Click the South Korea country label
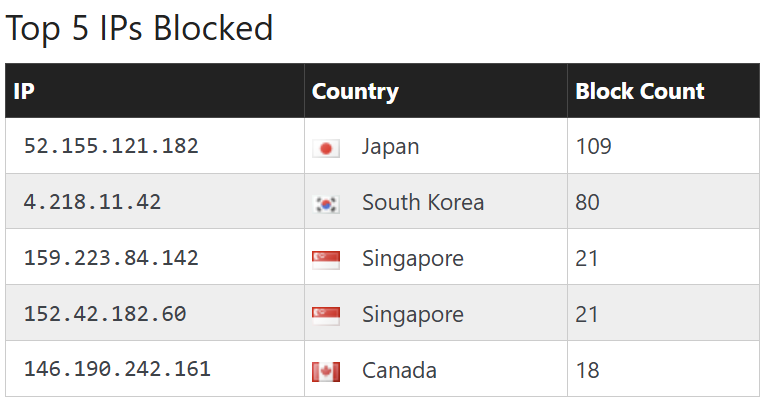The height and width of the screenshot is (406, 778). [x=422, y=203]
